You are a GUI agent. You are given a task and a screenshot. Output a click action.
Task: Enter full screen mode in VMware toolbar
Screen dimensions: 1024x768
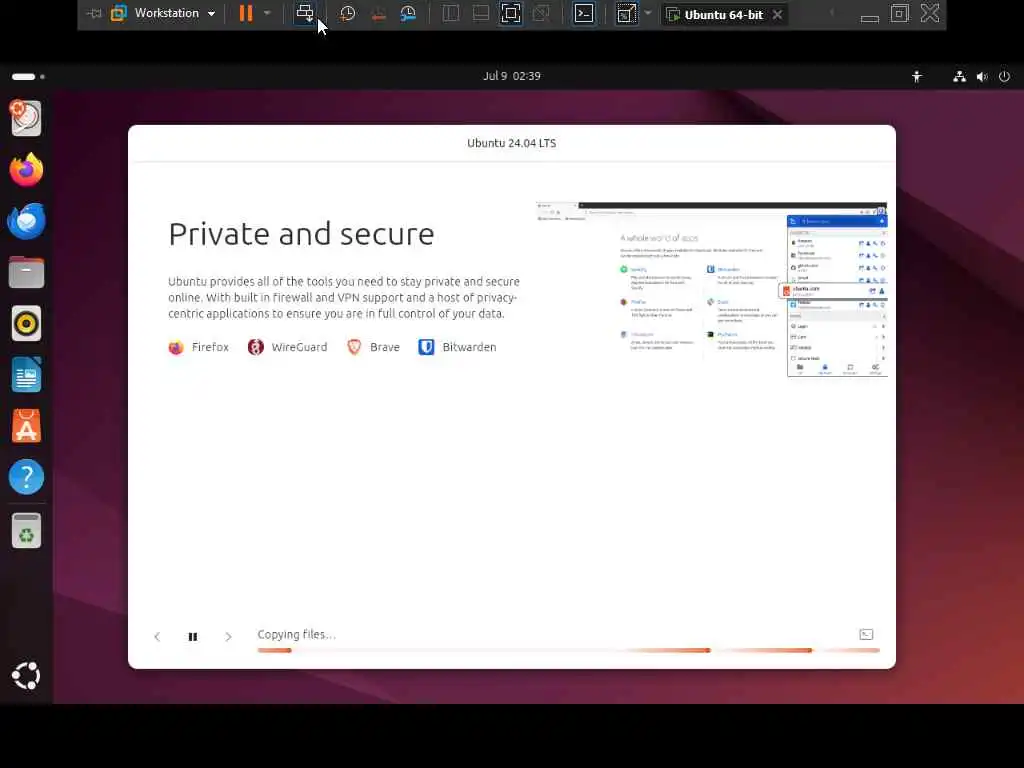(x=511, y=13)
